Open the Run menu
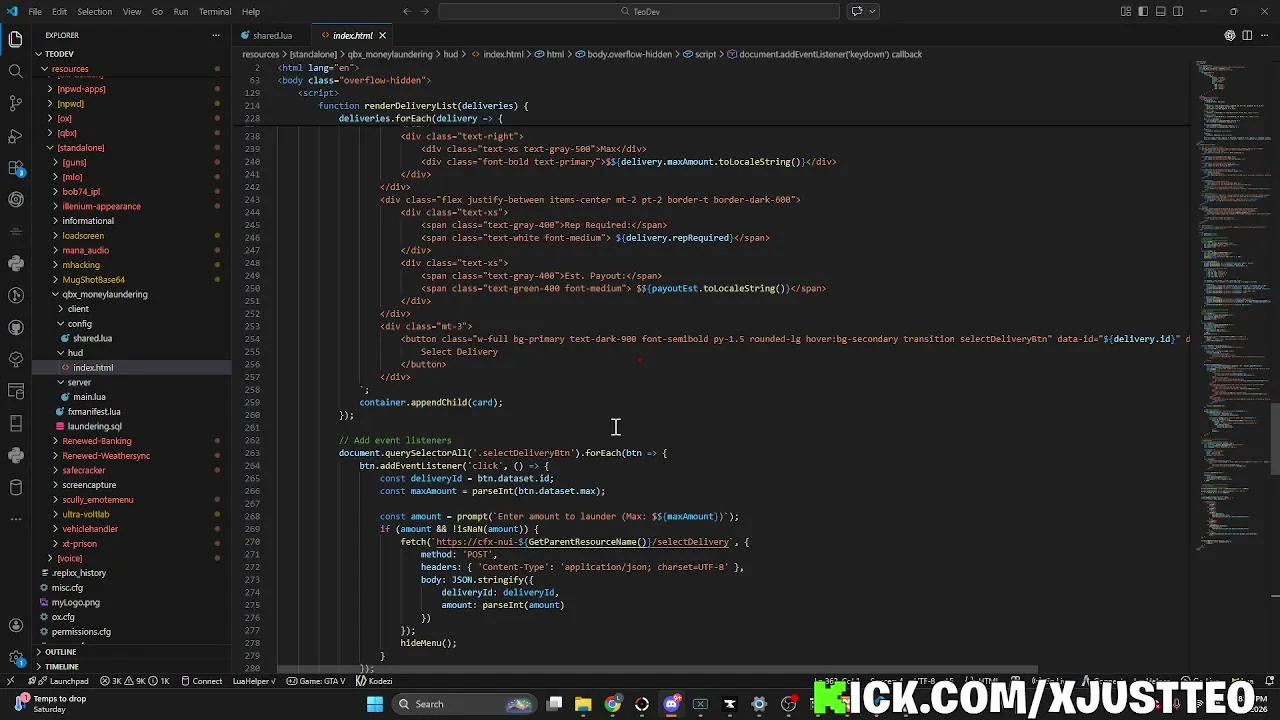This screenshot has height=720, width=1280. click(x=181, y=12)
